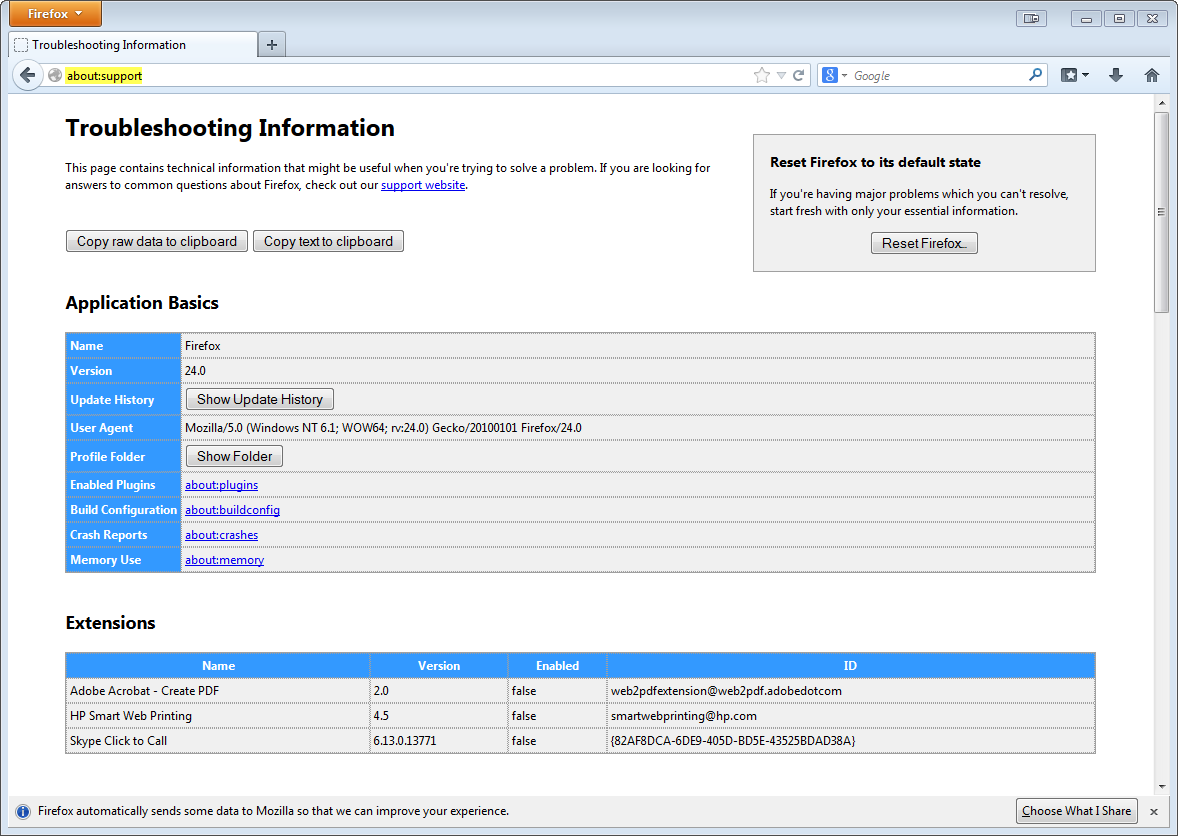Click Show Folder for profile

[x=234, y=456]
